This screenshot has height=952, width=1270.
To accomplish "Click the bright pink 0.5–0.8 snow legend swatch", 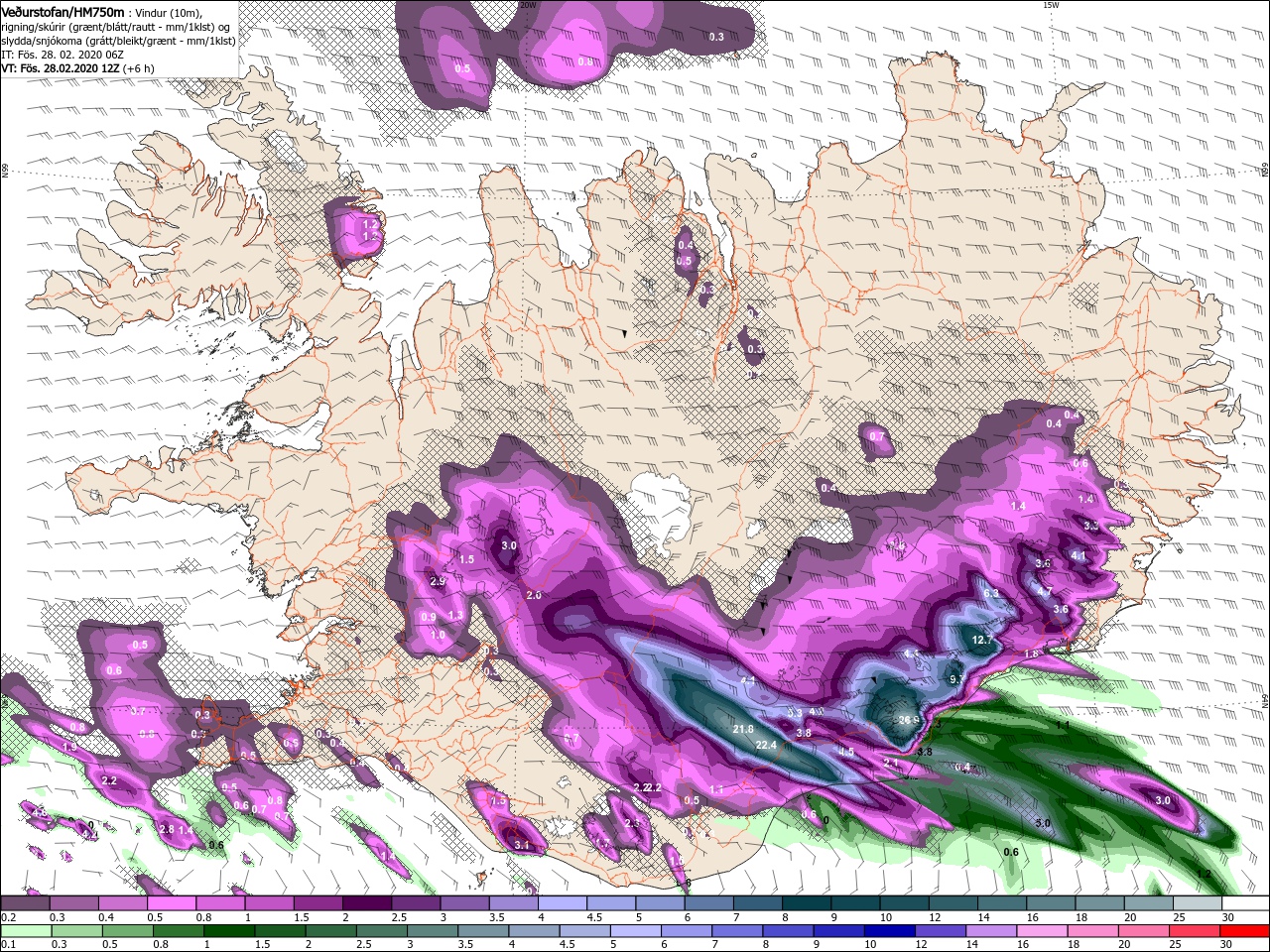I will tap(172, 903).
